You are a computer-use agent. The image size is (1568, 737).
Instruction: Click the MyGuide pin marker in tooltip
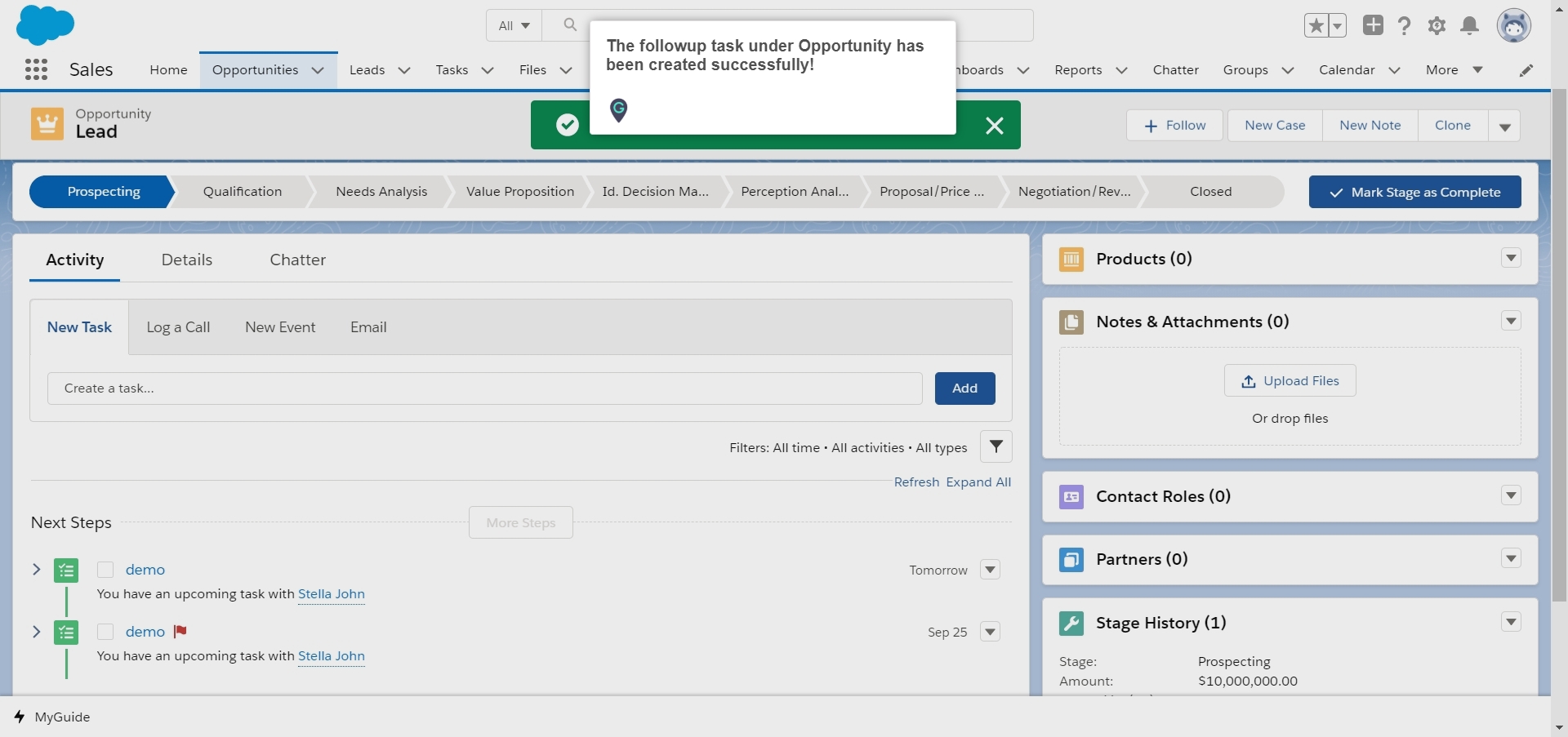pos(619,110)
